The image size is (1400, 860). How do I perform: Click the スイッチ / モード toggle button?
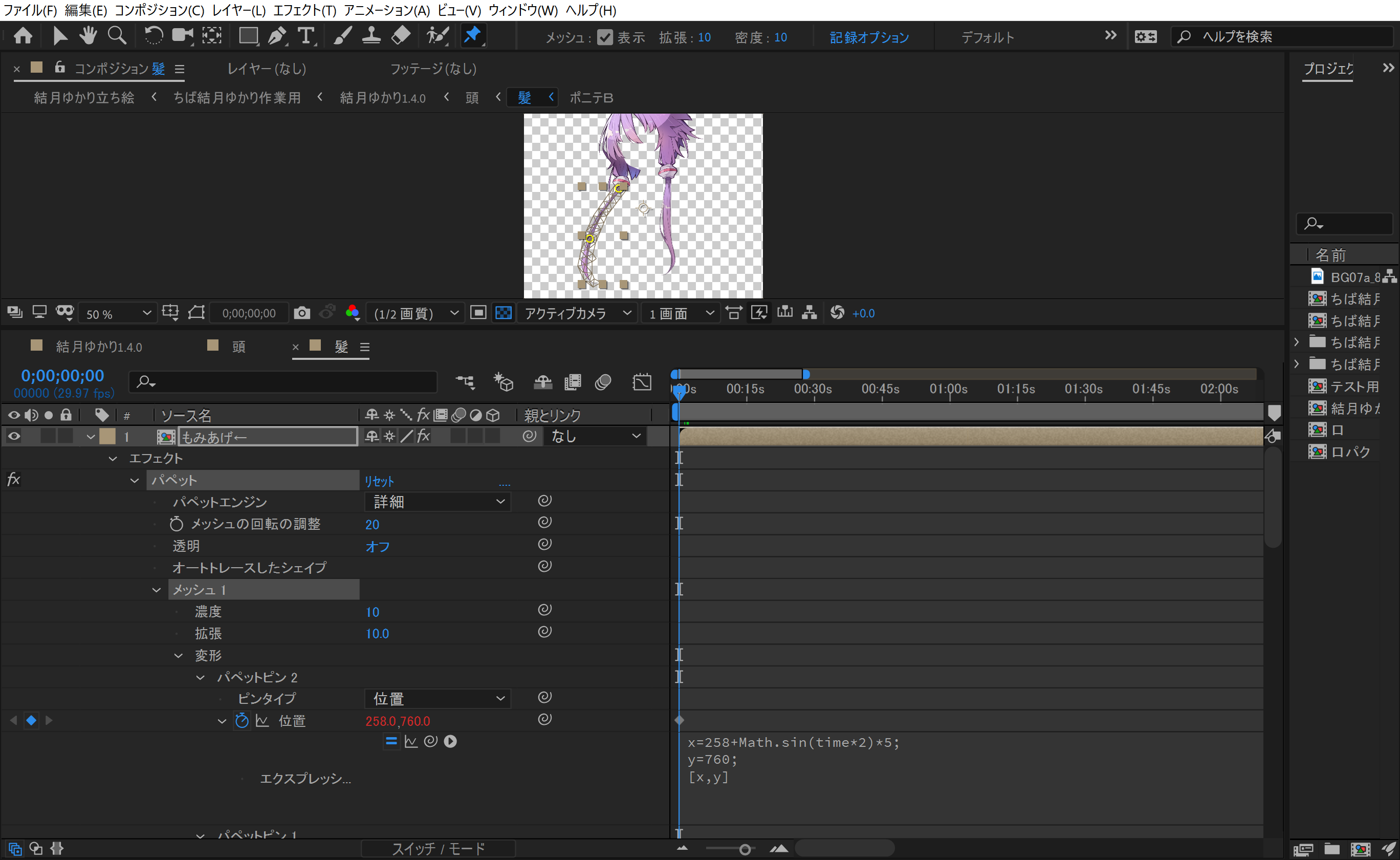click(438, 849)
